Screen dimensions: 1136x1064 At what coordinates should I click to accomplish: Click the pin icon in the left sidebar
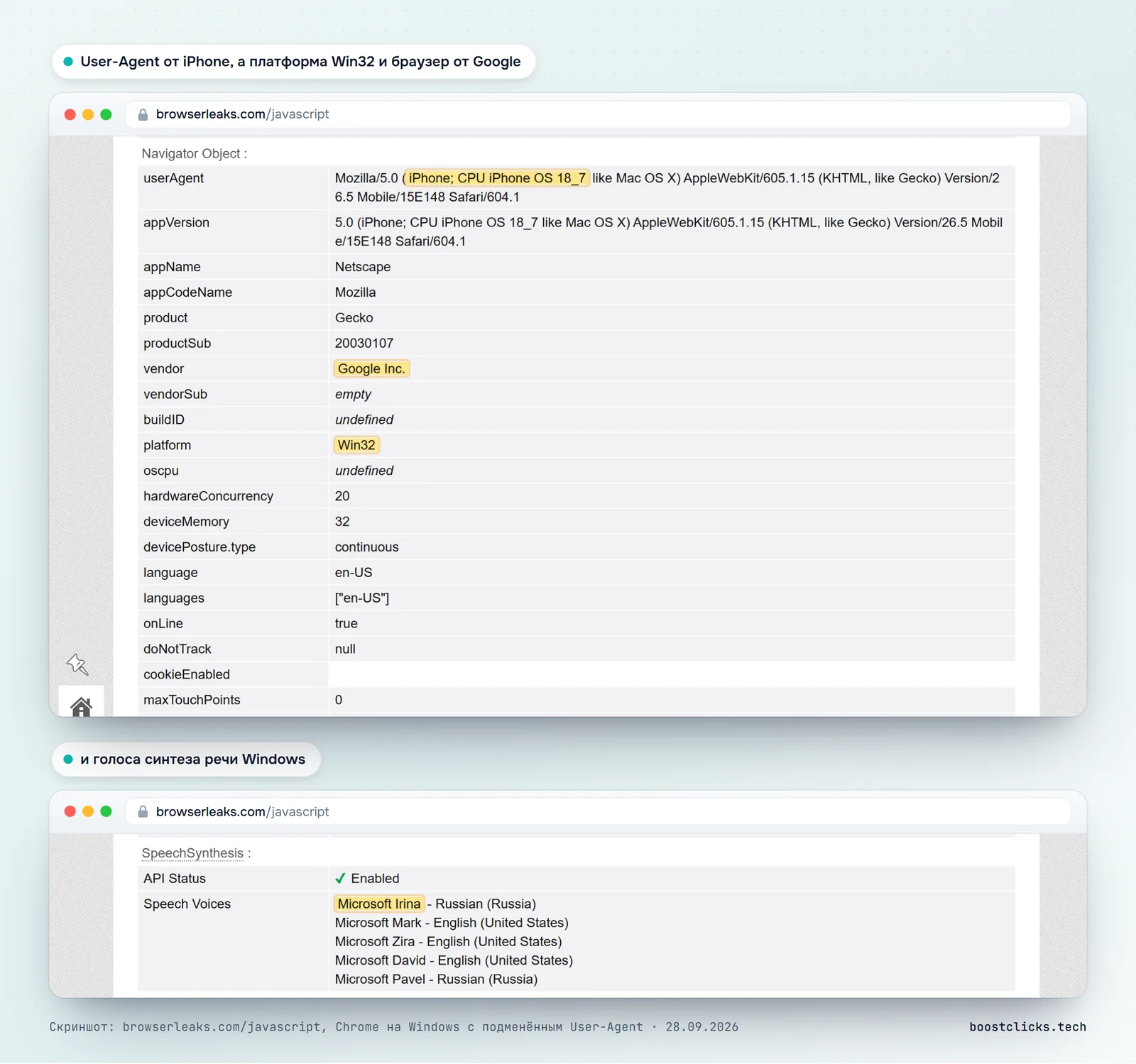77,664
